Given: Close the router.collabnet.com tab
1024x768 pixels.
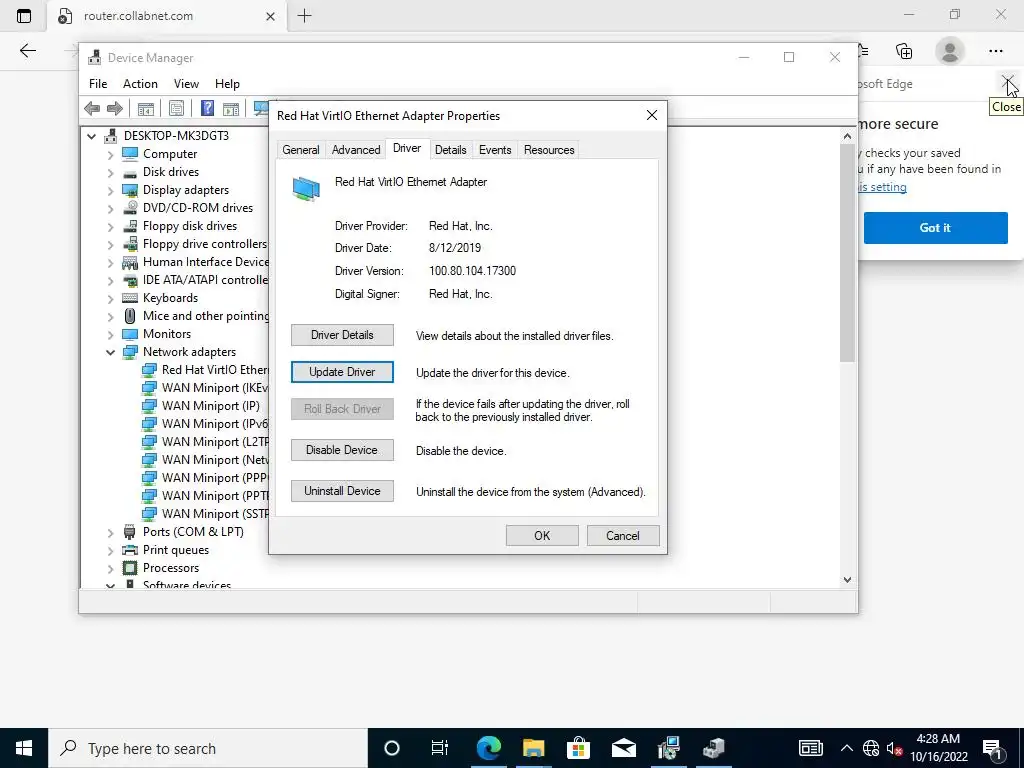Looking at the screenshot, I should (270, 16).
